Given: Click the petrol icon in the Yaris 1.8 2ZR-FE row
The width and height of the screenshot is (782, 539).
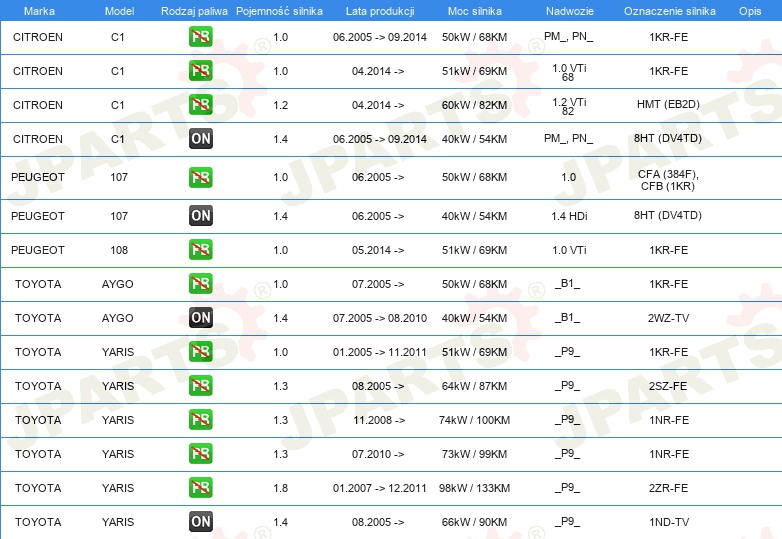Looking at the screenshot, I should (200, 488).
